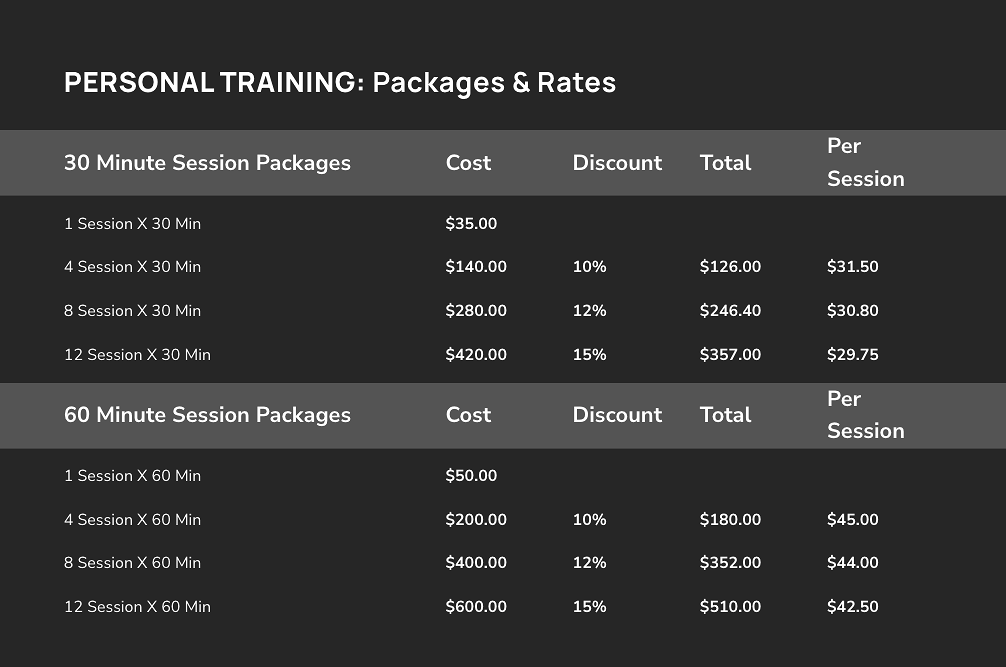Image resolution: width=1006 pixels, height=667 pixels.
Task: Click the Discount column header in 30 minute table
Action: click(x=617, y=163)
